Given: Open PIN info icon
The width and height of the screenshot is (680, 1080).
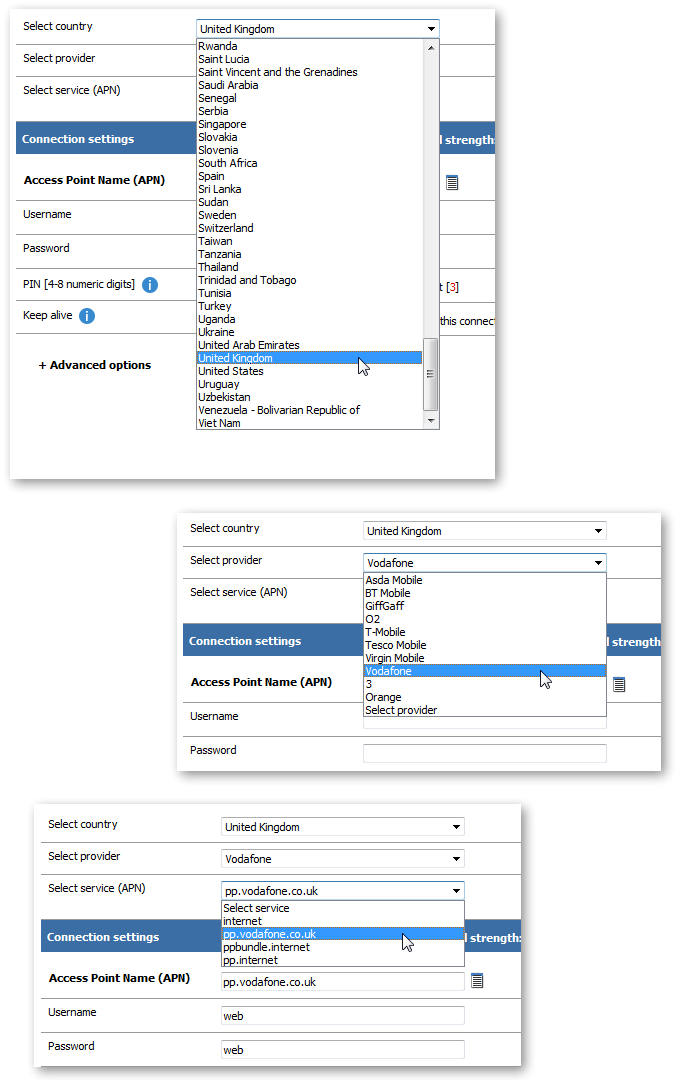Looking at the screenshot, I should [150, 284].
